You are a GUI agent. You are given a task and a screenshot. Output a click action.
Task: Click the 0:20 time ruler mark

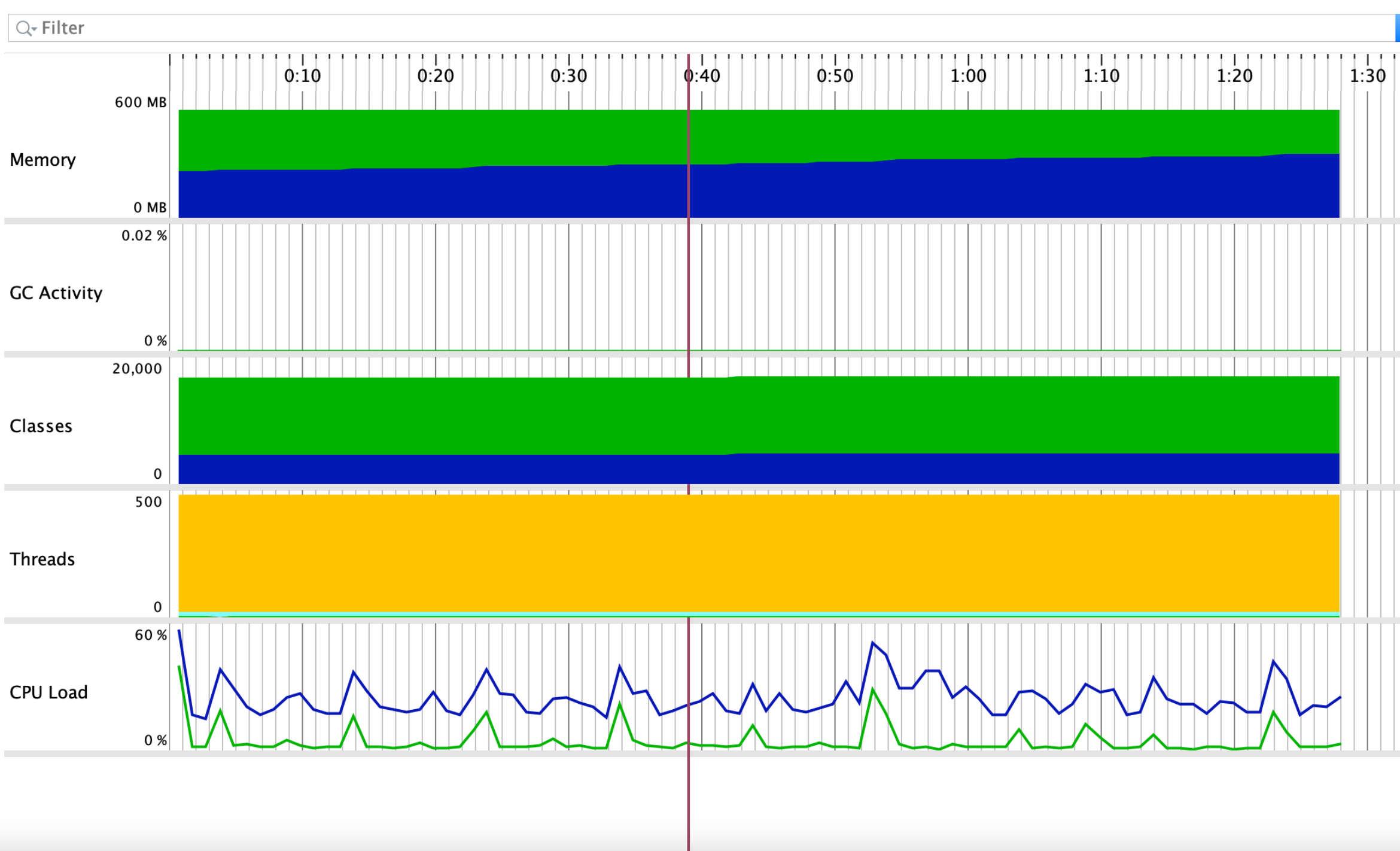click(436, 76)
